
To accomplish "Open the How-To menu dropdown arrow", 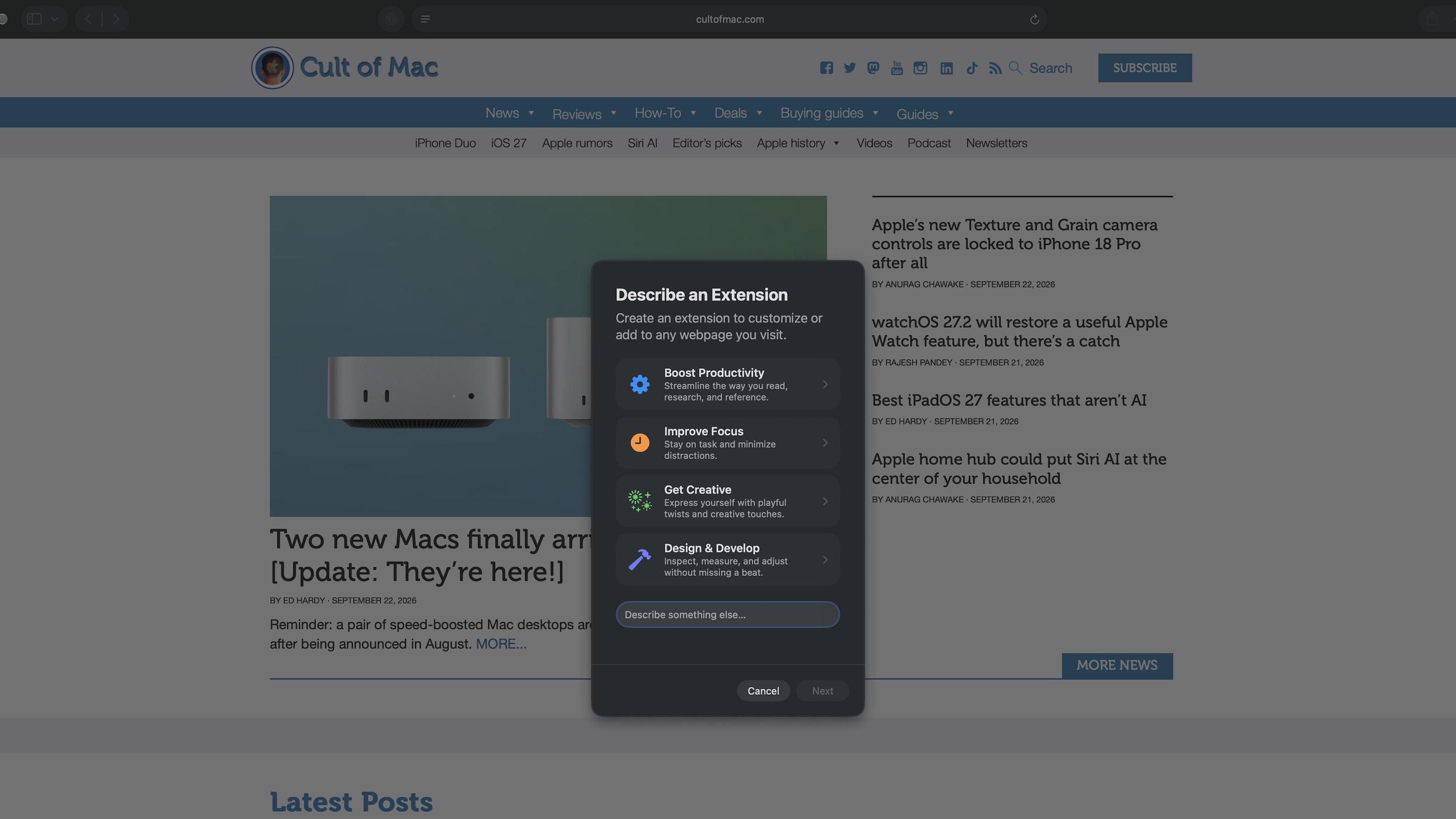I will point(694,113).
